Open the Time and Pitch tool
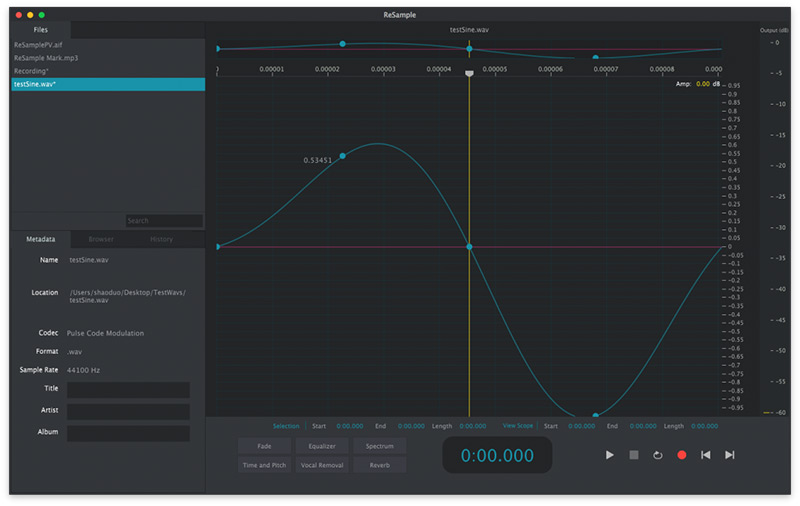The image size is (800, 506). (265, 465)
